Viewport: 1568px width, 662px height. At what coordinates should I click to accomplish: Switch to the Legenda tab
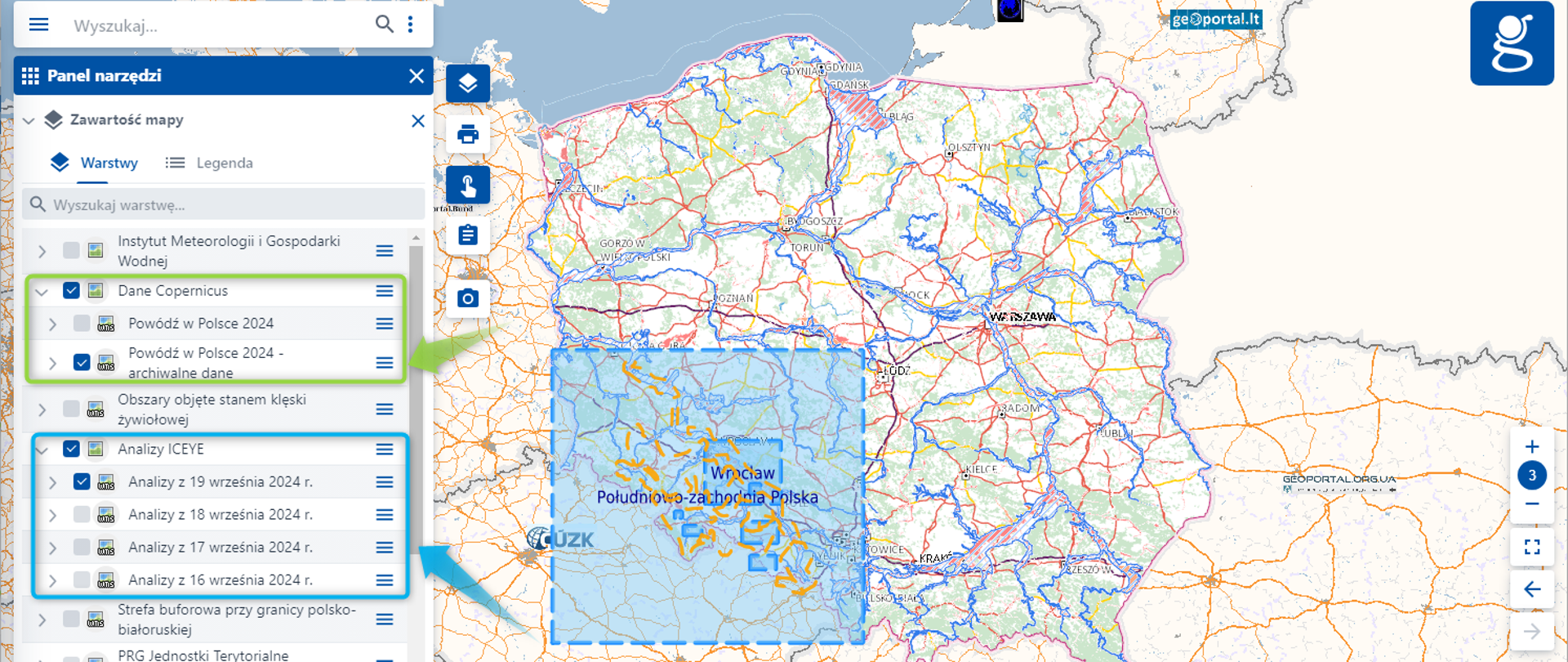(210, 163)
